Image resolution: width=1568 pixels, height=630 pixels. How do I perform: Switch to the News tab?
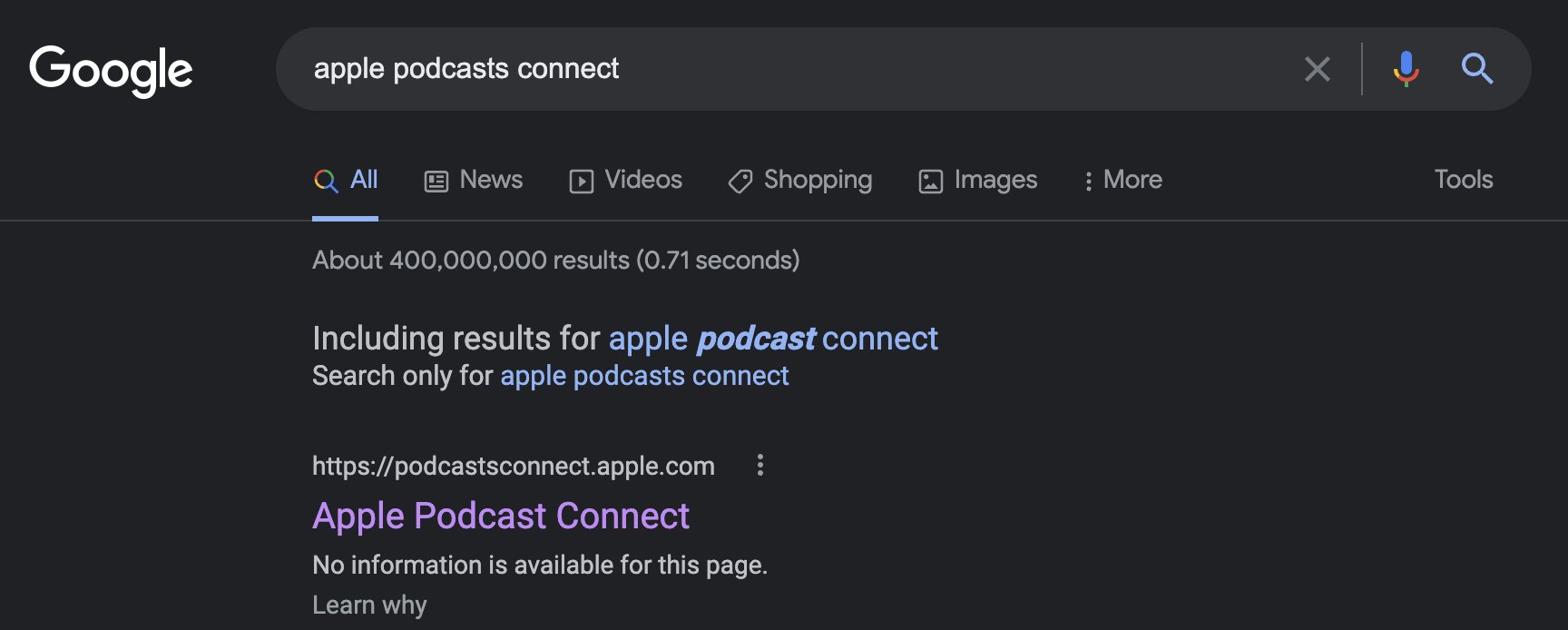tap(491, 180)
